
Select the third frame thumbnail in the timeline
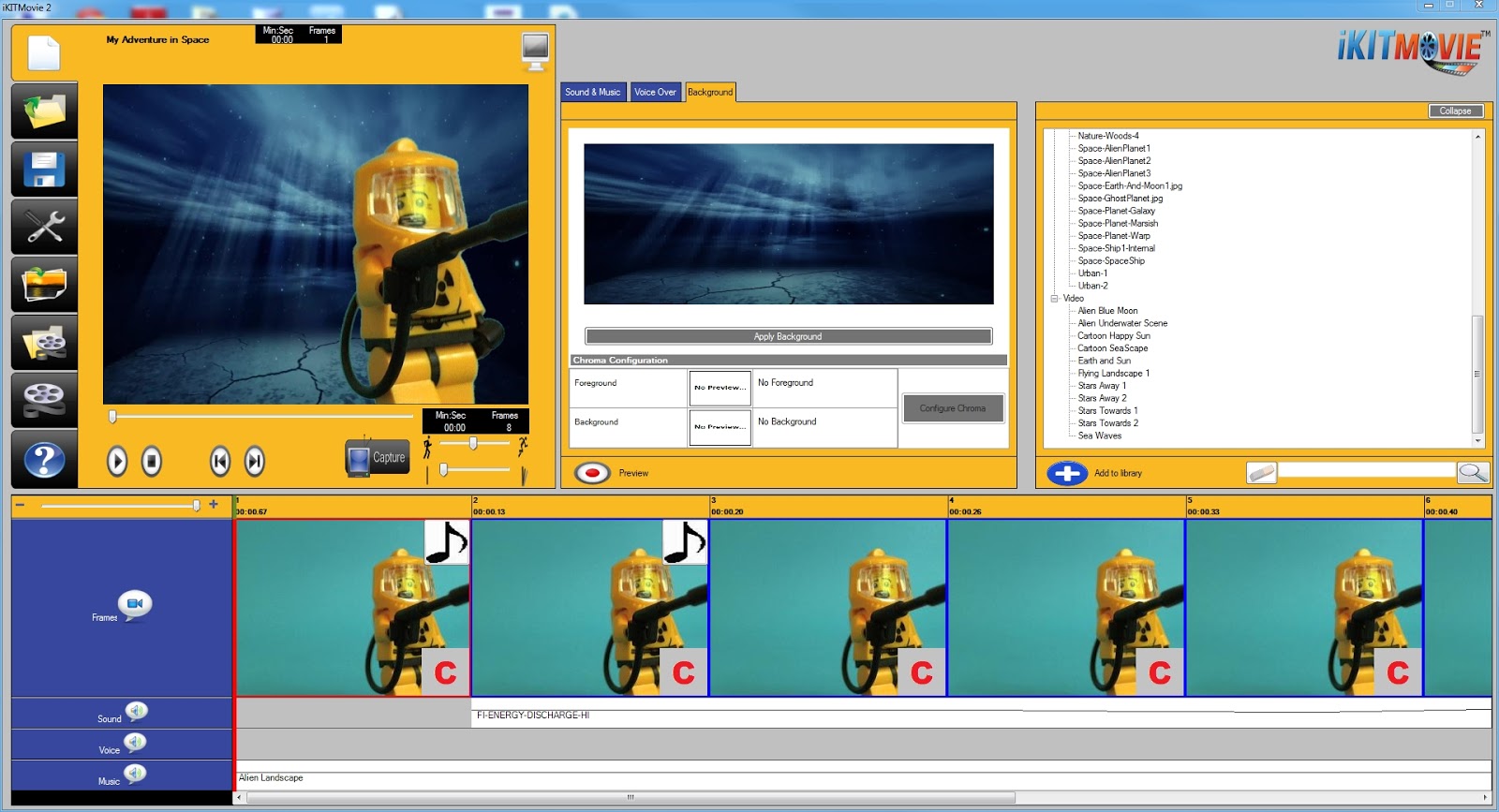tap(828, 608)
